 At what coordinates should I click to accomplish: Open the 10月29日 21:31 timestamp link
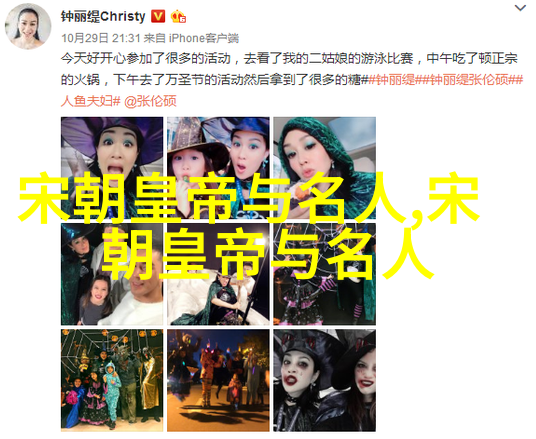point(101,38)
